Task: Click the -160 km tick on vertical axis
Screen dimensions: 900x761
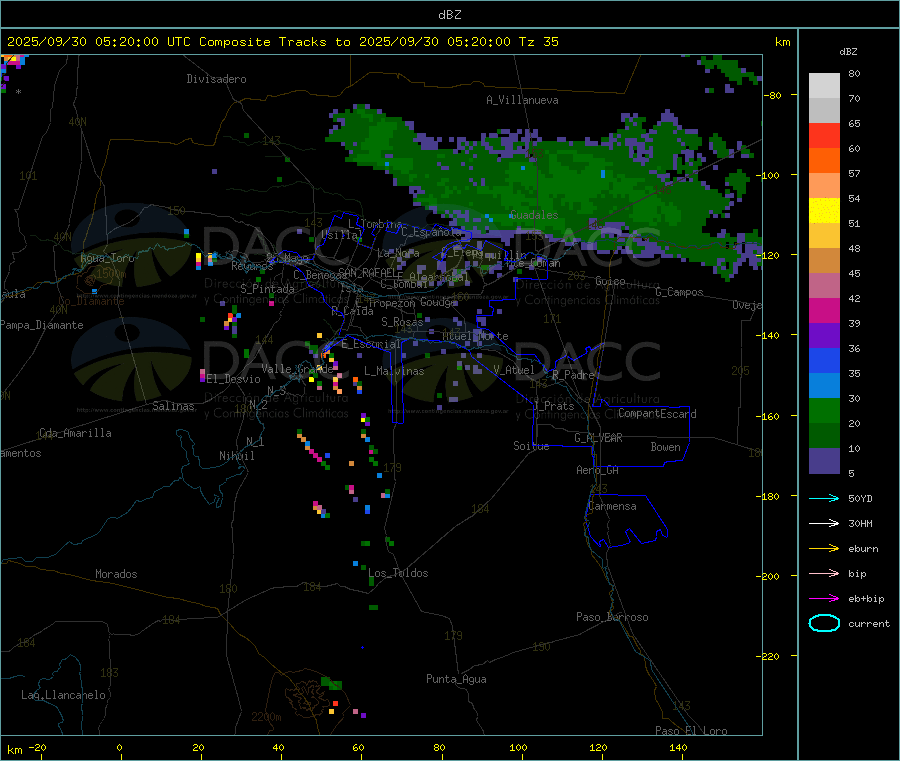Action: point(767,416)
